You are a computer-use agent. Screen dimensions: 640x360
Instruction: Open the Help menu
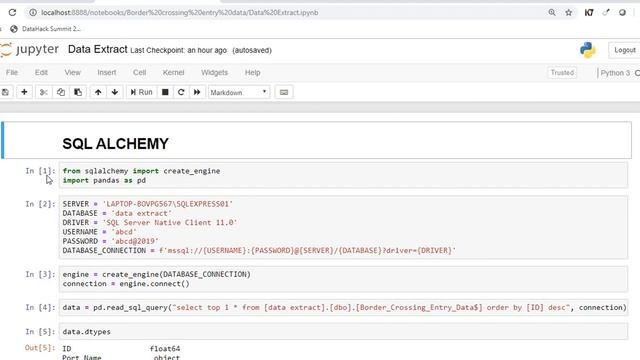tap(253, 73)
